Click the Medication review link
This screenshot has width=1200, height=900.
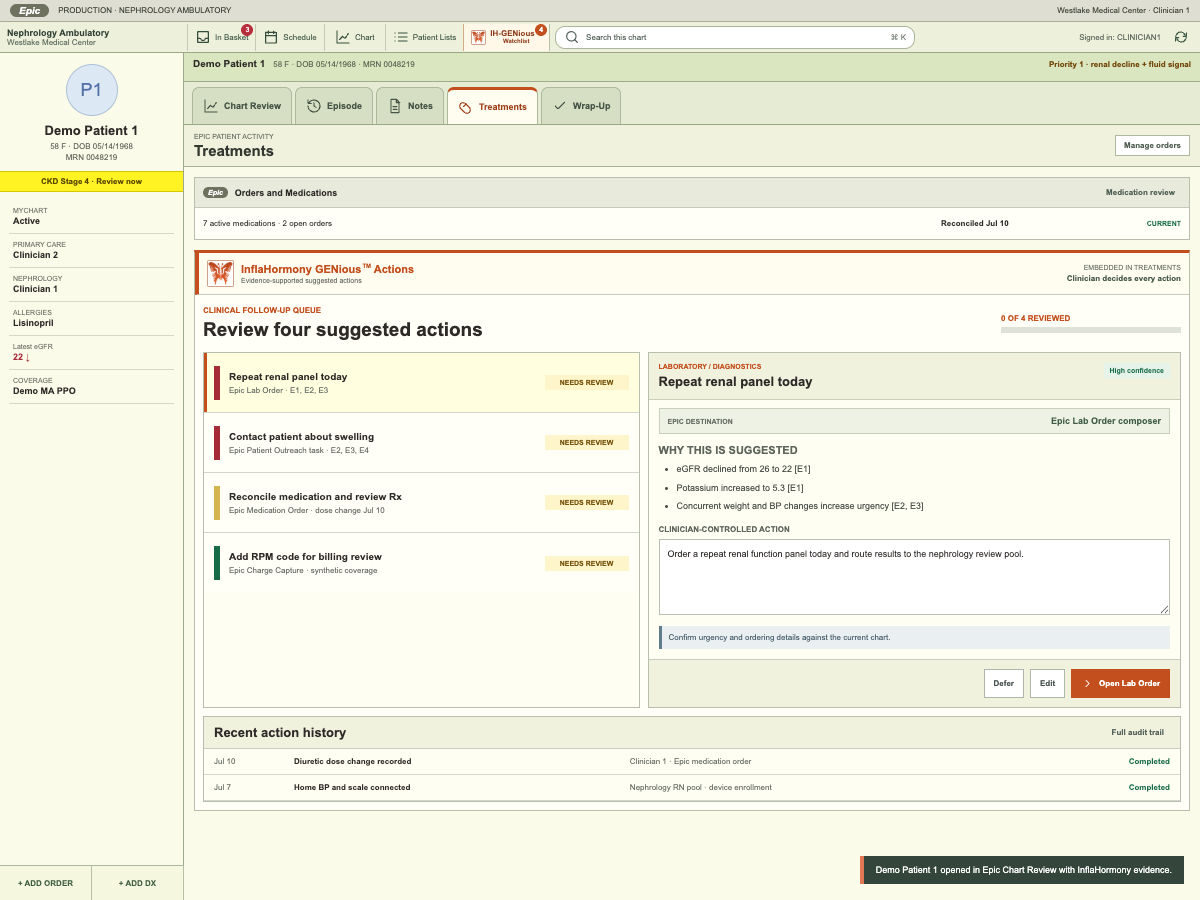point(1140,193)
